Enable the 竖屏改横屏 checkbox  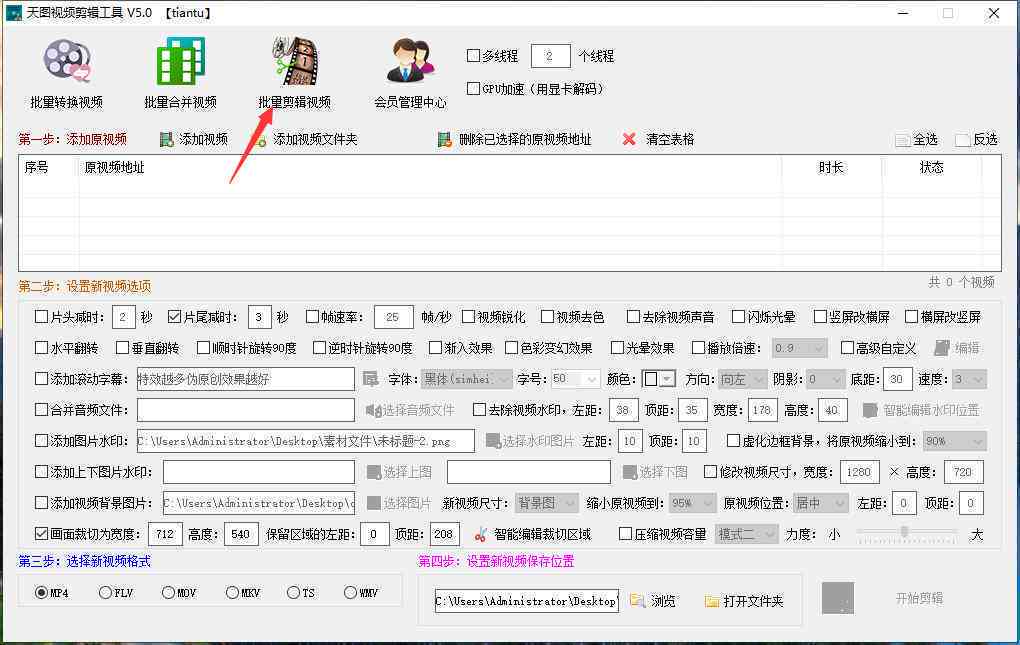coord(820,317)
